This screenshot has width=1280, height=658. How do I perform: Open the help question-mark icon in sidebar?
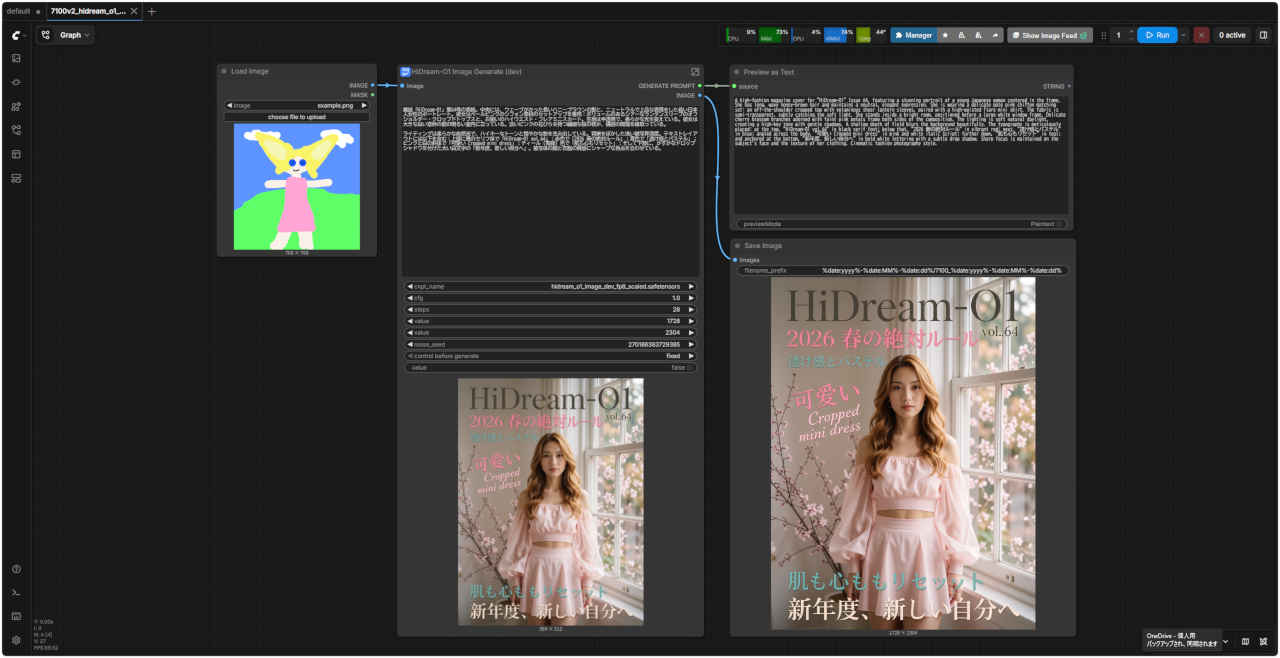[16, 569]
